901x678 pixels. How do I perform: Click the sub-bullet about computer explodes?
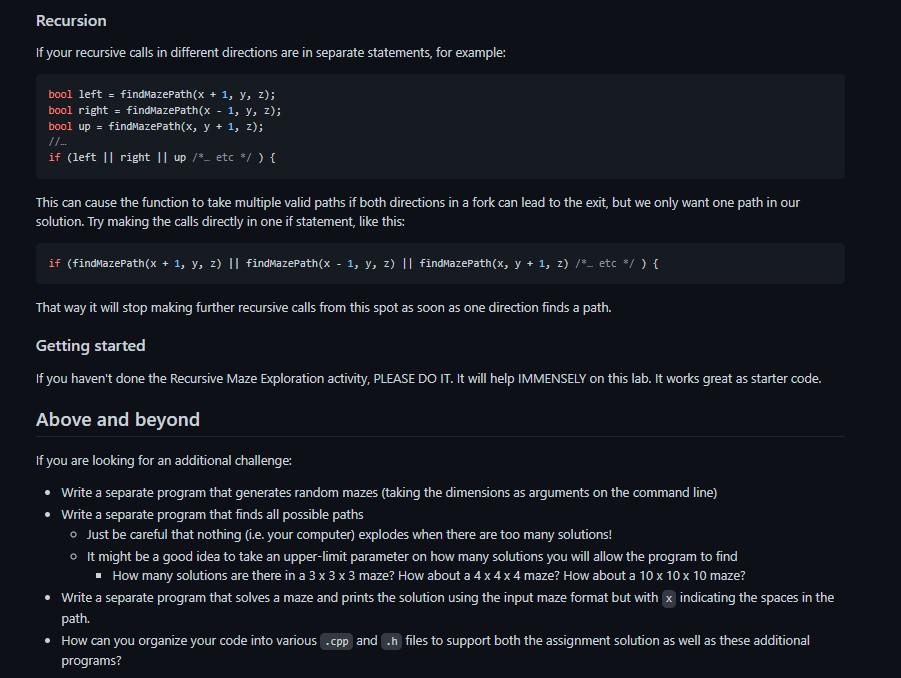pyautogui.click(x=349, y=534)
